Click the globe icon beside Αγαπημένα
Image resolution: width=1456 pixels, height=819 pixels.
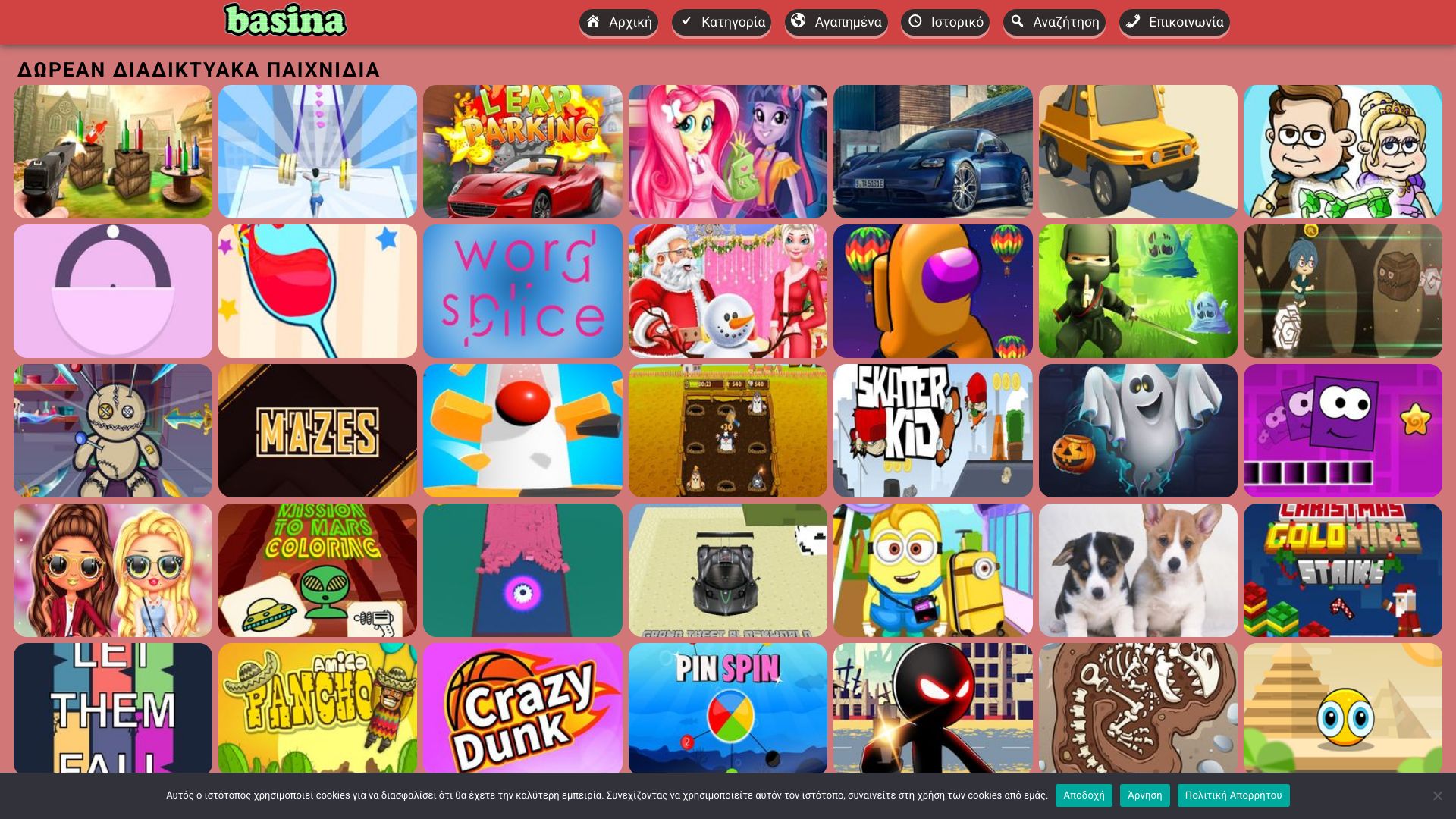[x=798, y=21]
